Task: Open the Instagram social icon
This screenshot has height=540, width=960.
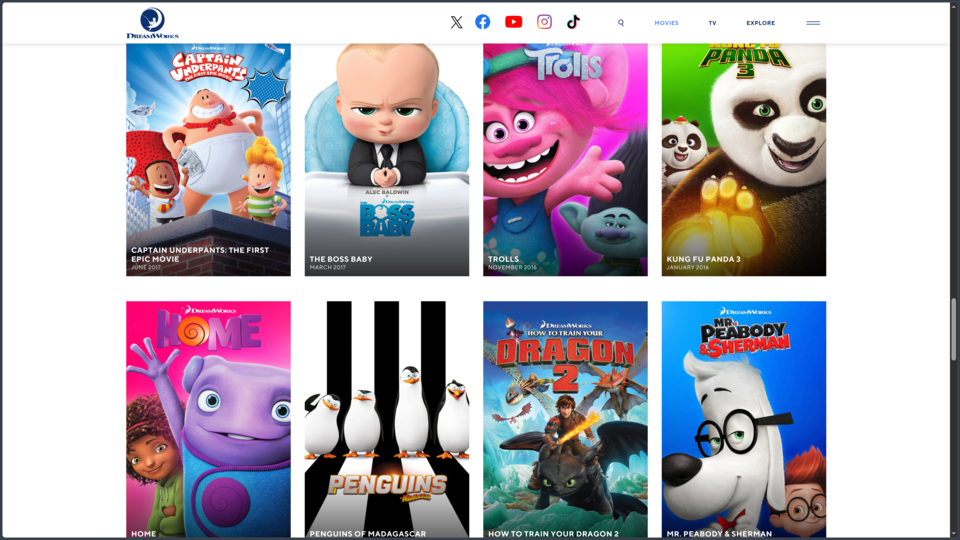Action: tap(544, 22)
